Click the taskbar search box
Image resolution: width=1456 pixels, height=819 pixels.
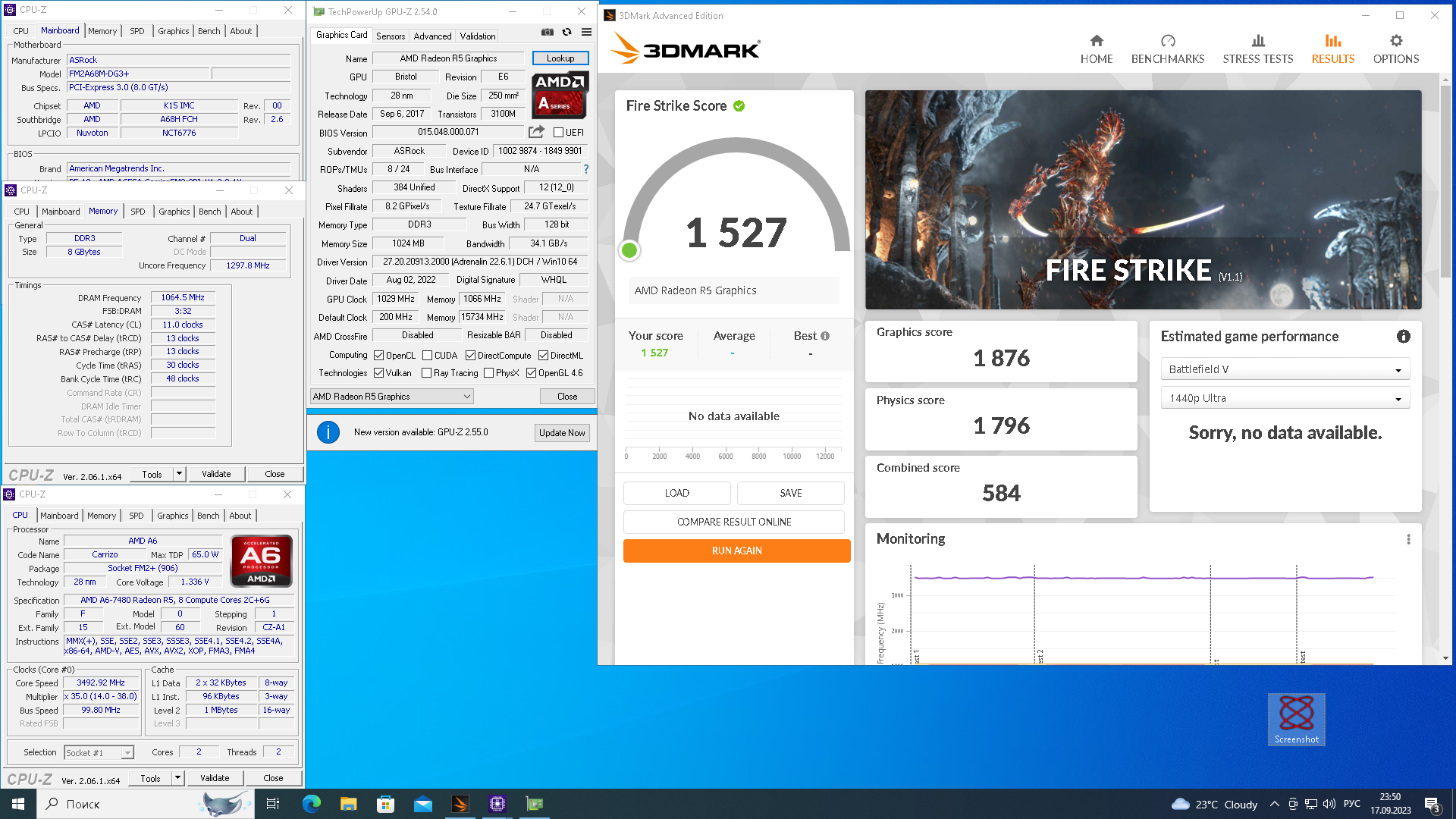[x=144, y=804]
